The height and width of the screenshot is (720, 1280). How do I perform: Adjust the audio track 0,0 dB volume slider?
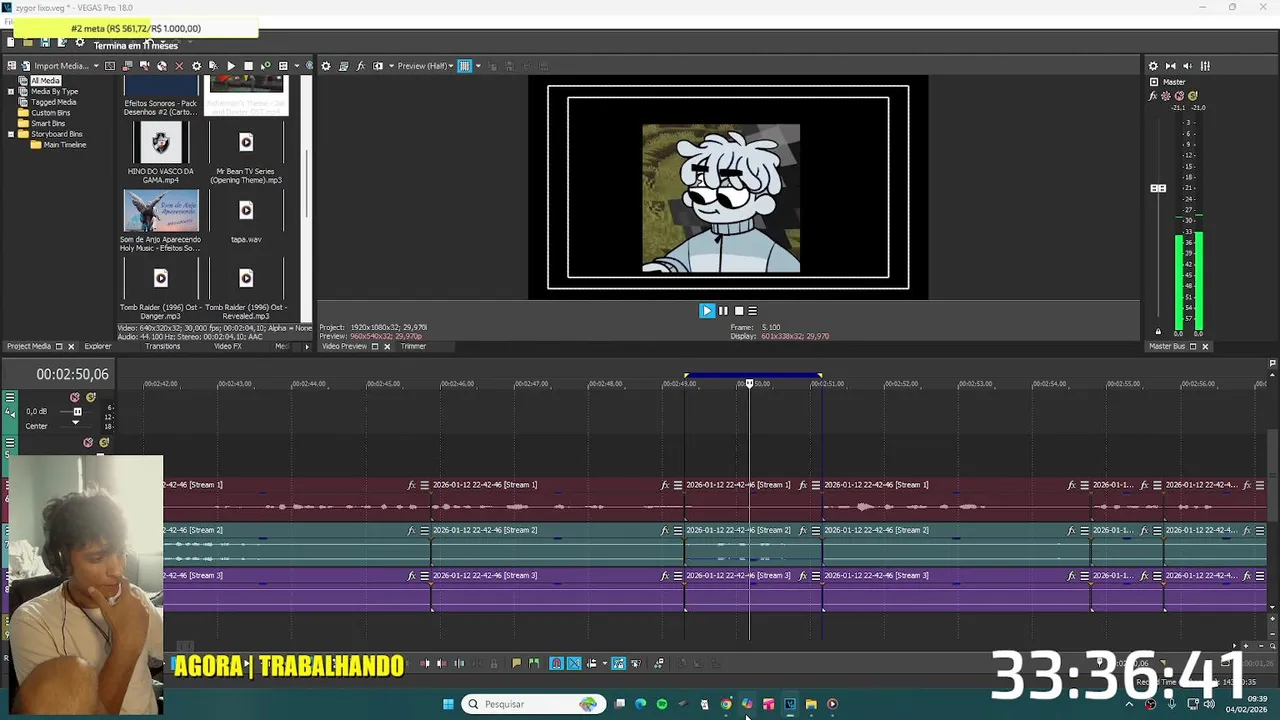[77, 412]
